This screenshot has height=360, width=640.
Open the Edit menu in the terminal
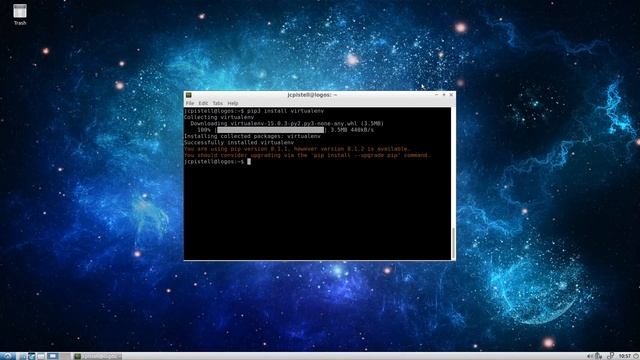pos(203,103)
